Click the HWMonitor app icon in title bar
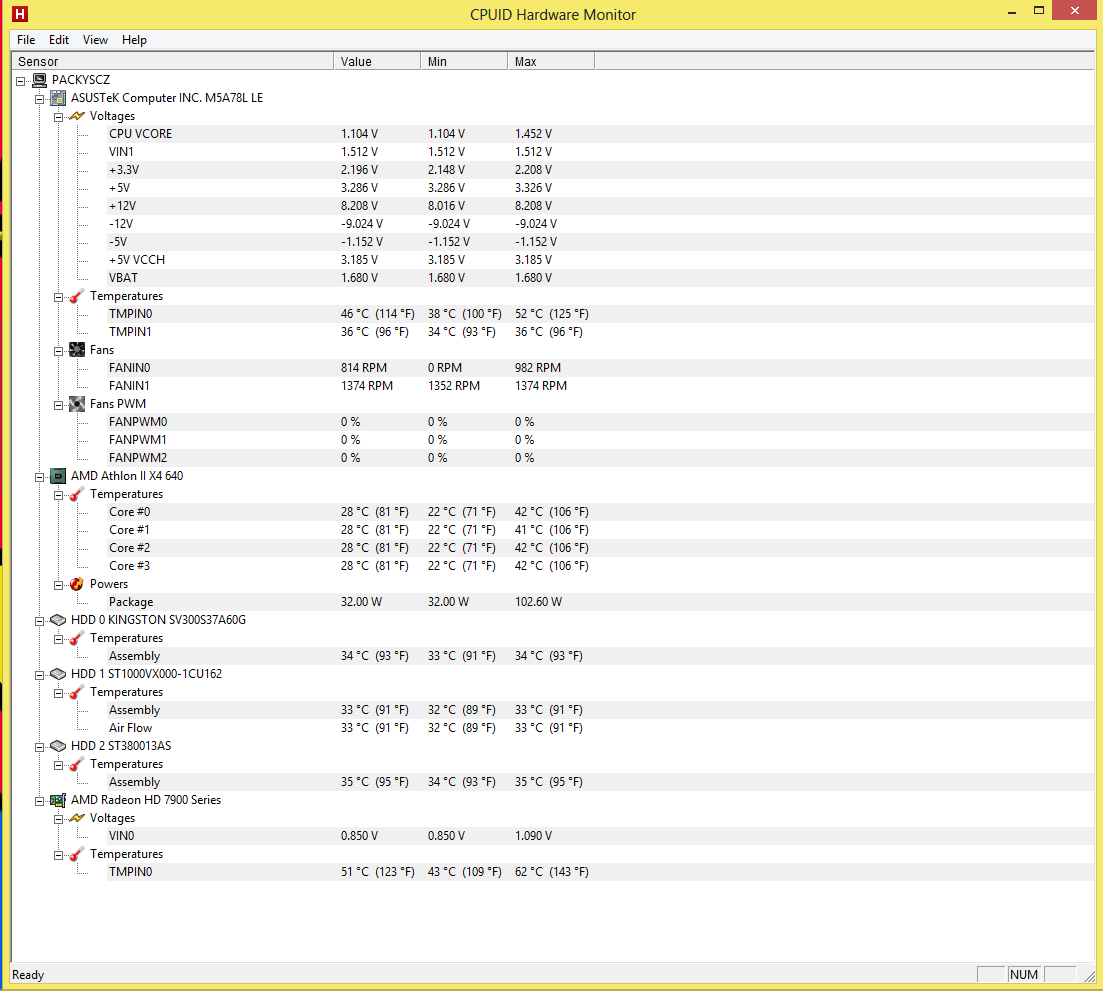Screen dimensions: 1103x991 (19, 15)
